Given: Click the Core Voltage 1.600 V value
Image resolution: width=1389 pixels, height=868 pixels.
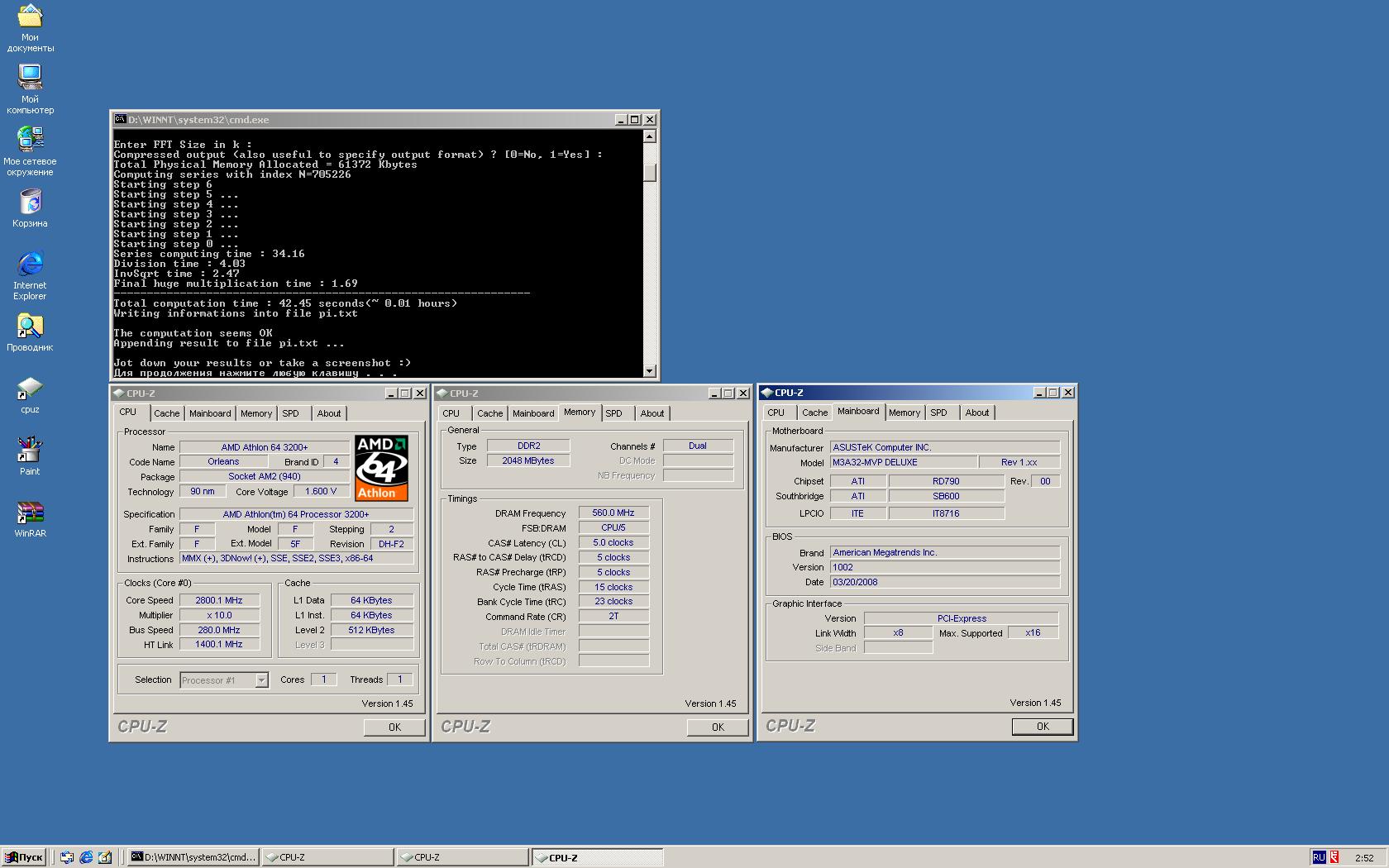Looking at the screenshot, I should coord(321,491).
